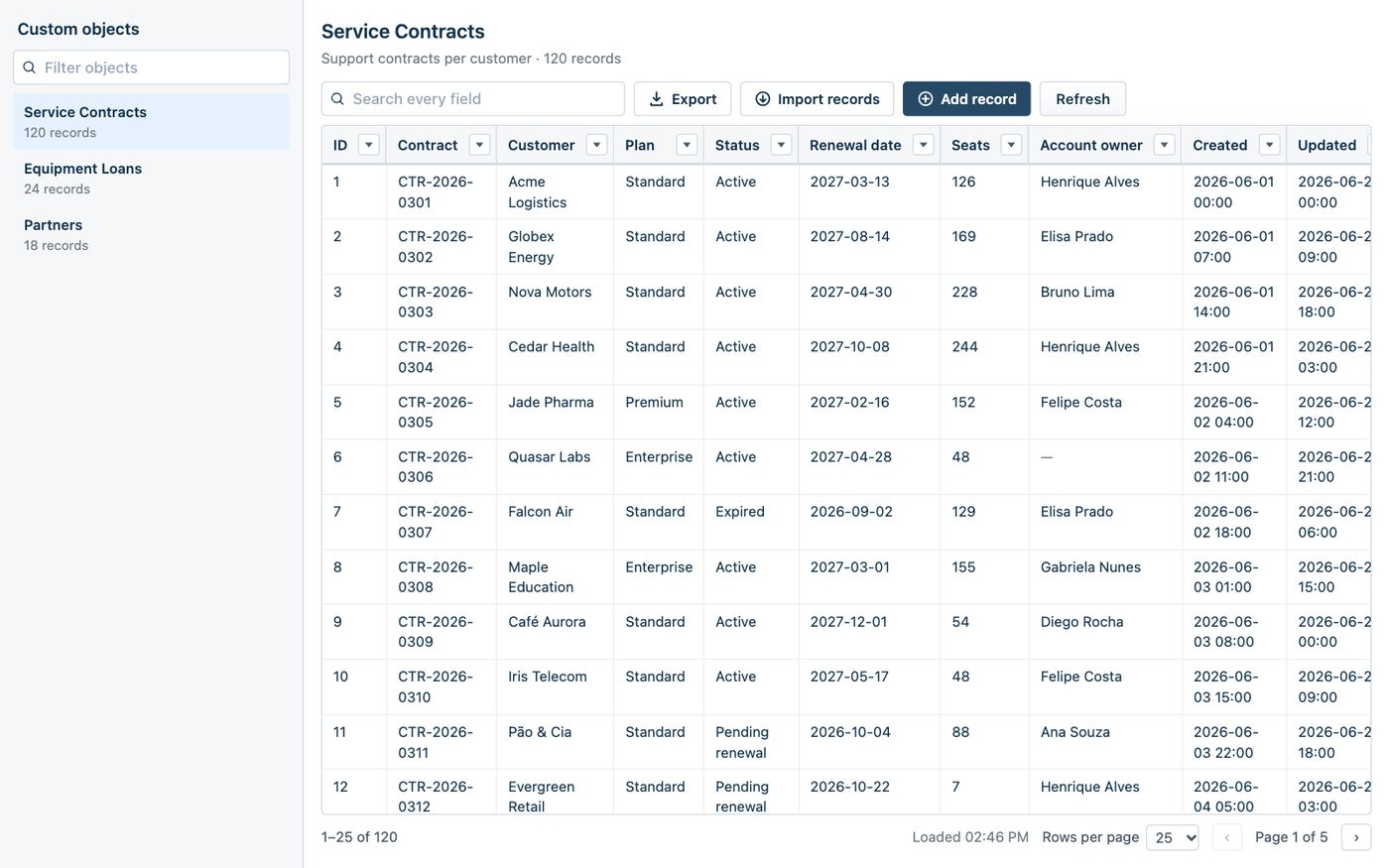Screen dimensions: 1389x868
Task: Click Quasar Labs customer cell
Action: click(x=555, y=466)
